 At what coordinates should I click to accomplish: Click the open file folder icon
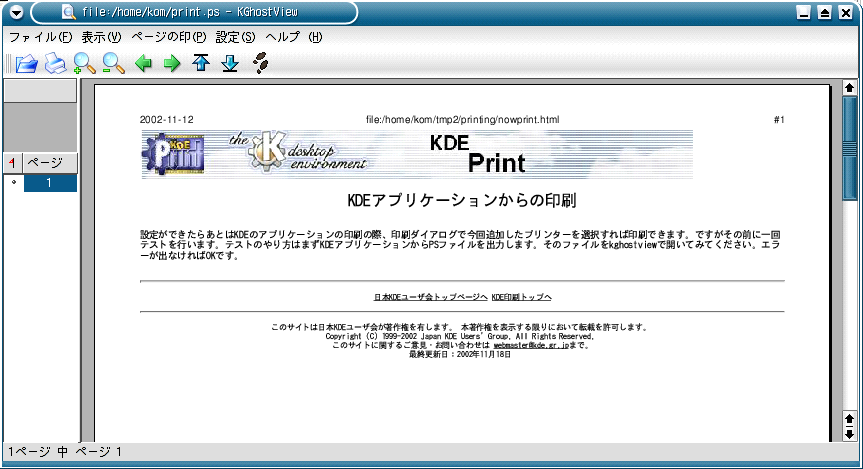[26, 65]
